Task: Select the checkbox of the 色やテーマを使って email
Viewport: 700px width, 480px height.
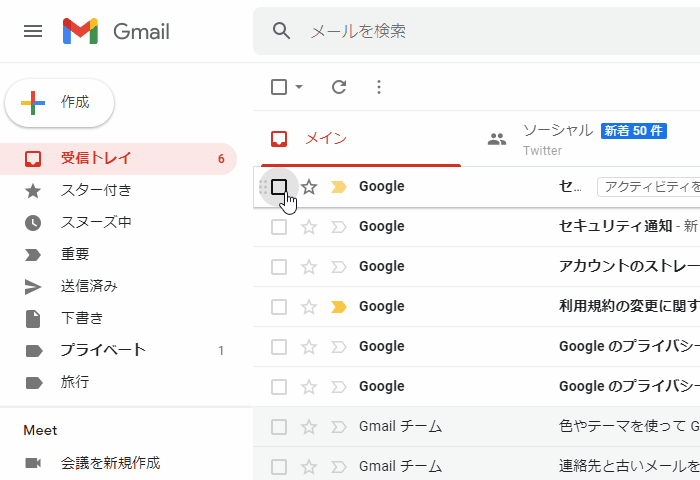Action: [279, 427]
